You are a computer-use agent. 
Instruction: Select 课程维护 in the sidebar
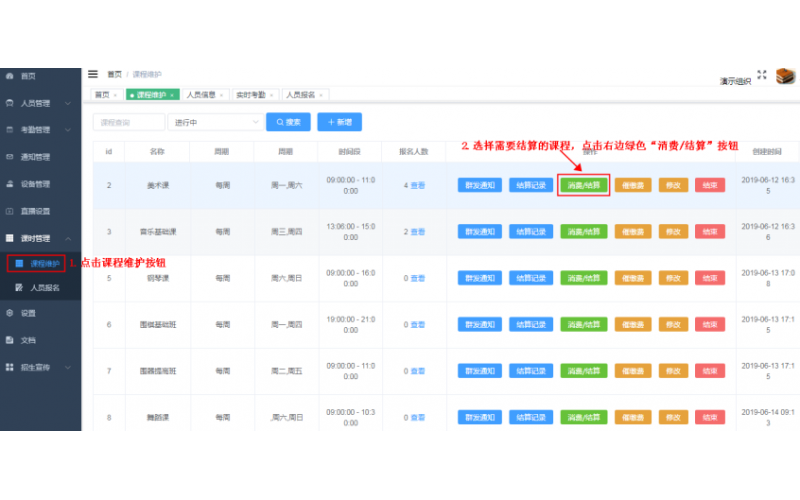click(x=44, y=264)
